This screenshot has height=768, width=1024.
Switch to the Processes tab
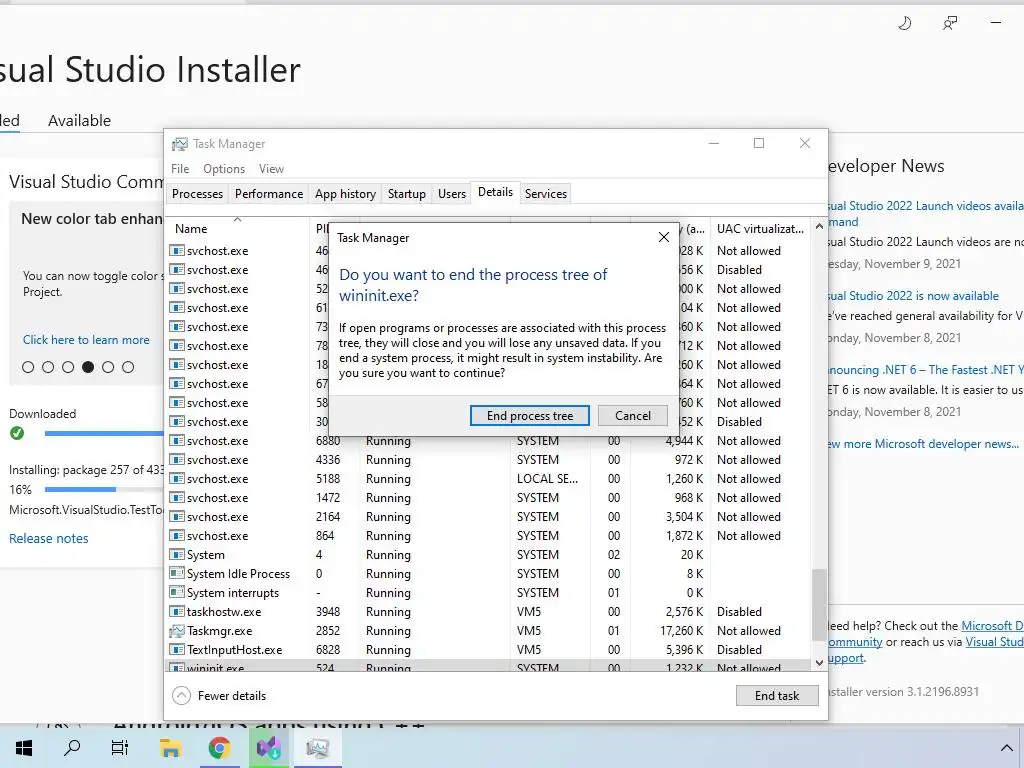197,193
